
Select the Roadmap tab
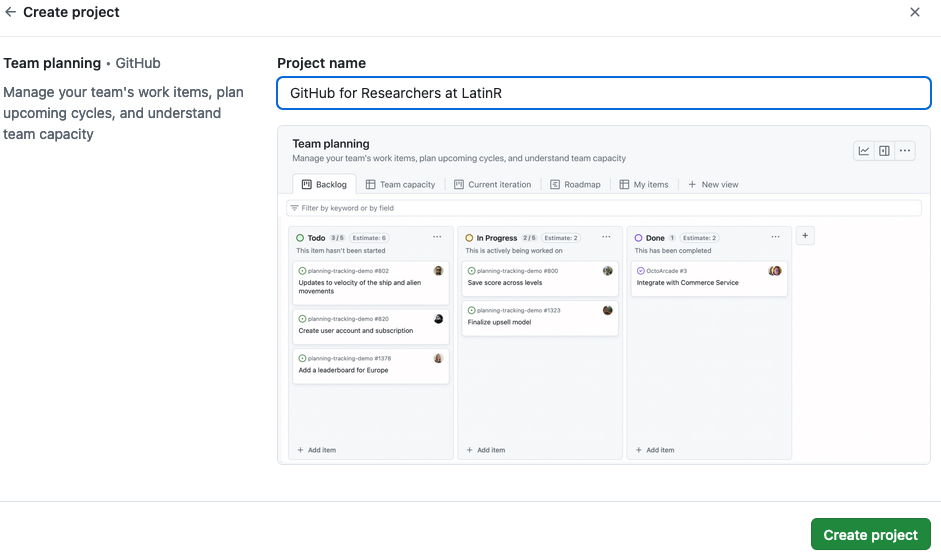tap(576, 185)
